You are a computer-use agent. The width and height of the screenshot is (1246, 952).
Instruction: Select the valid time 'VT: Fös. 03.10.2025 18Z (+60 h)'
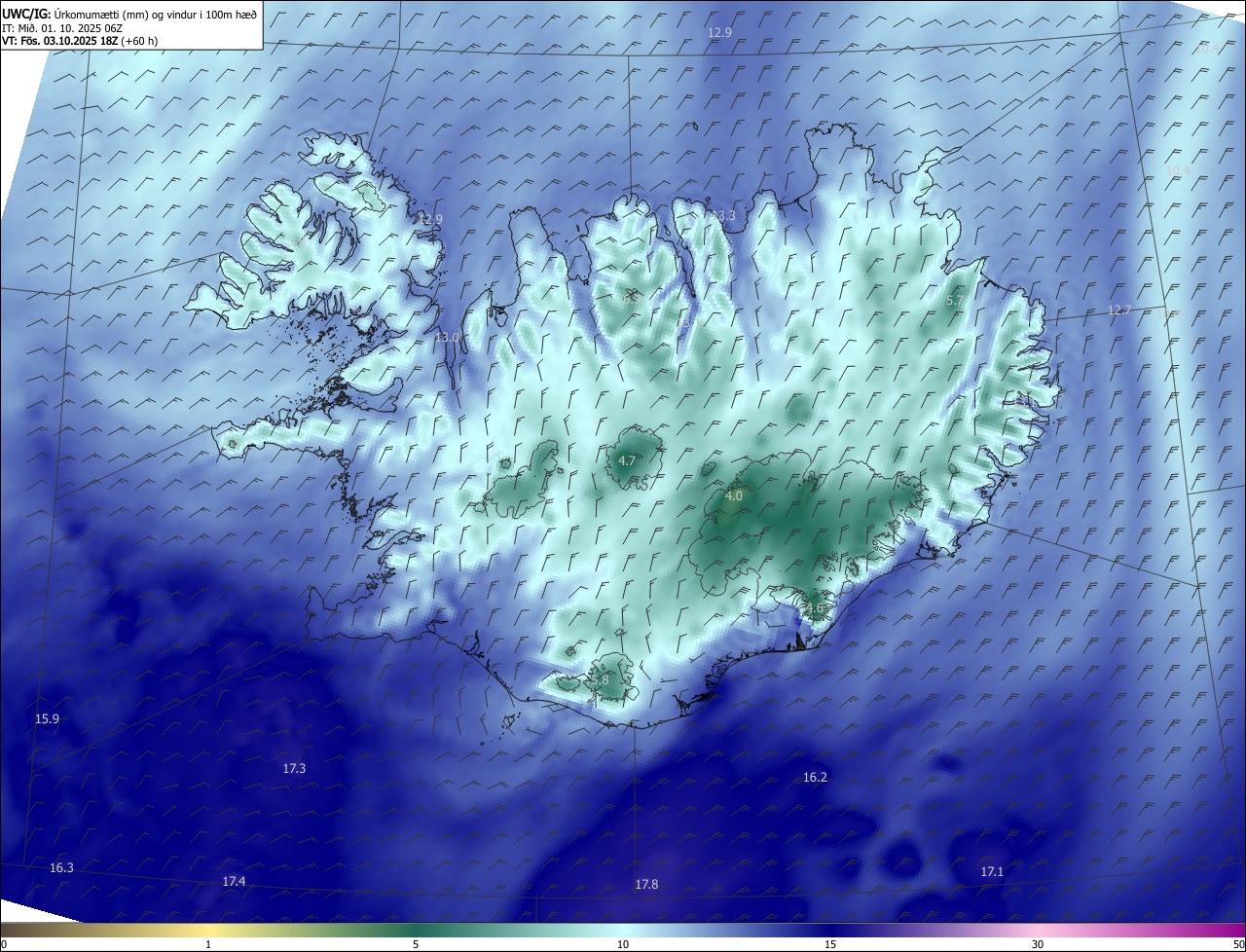coord(80,41)
